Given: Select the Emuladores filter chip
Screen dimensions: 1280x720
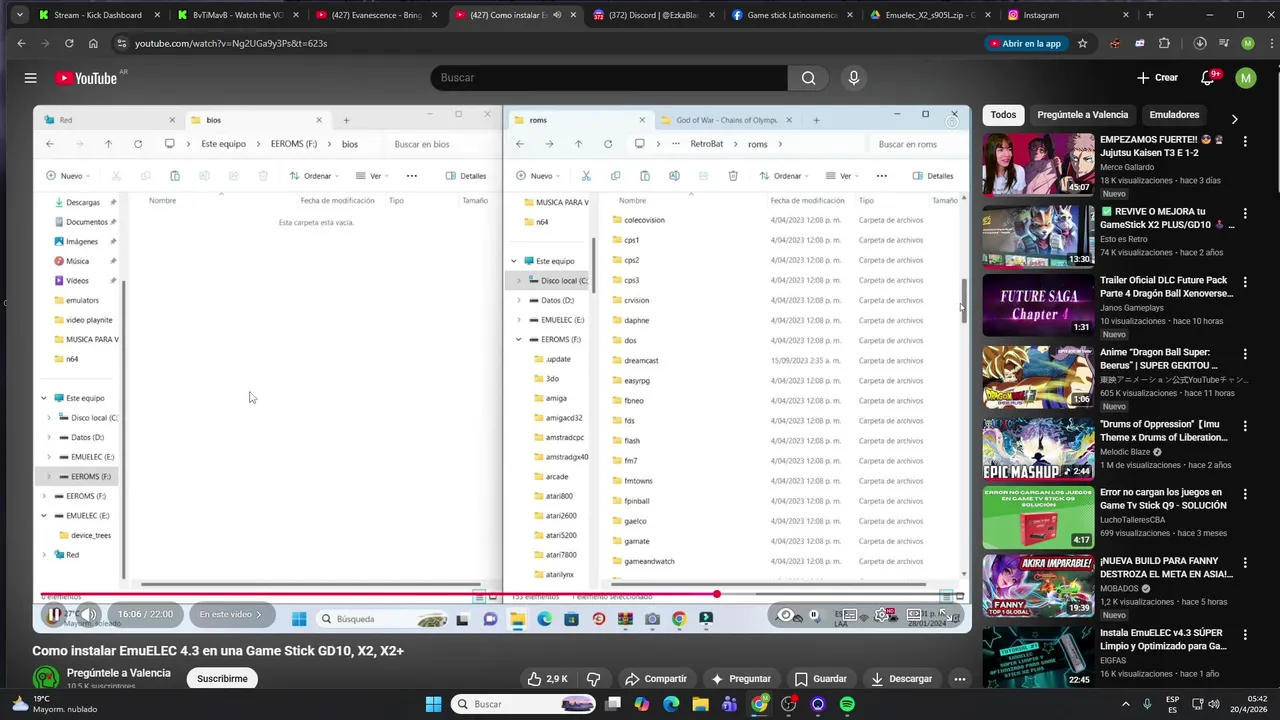Looking at the screenshot, I should pyautogui.click(x=1174, y=115).
